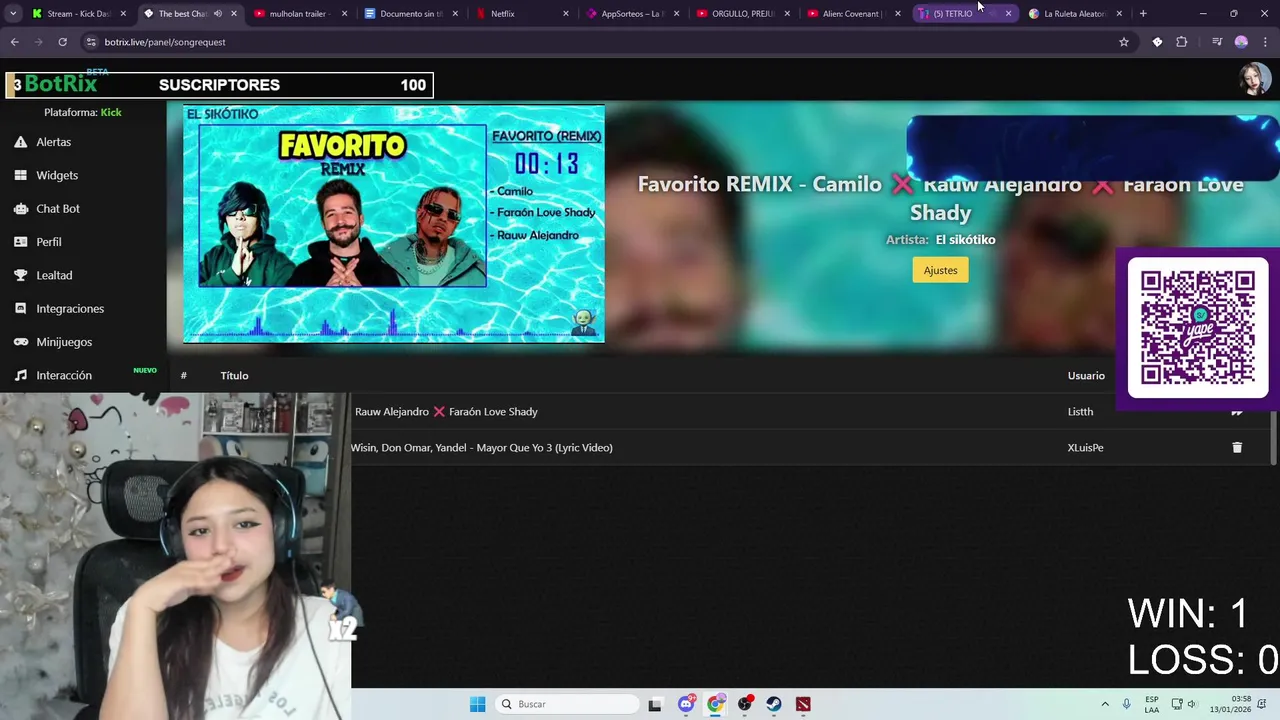The image size is (1280, 720).
Task: Go back in browser
Action: pyautogui.click(x=14, y=42)
